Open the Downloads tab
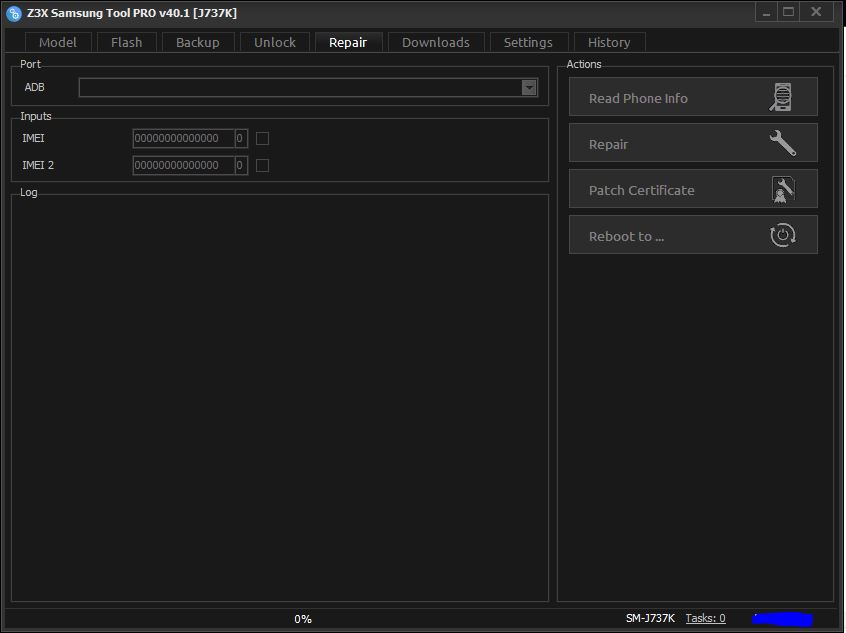The height and width of the screenshot is (633, 846). pyautogui.click(x=435, y=42)
